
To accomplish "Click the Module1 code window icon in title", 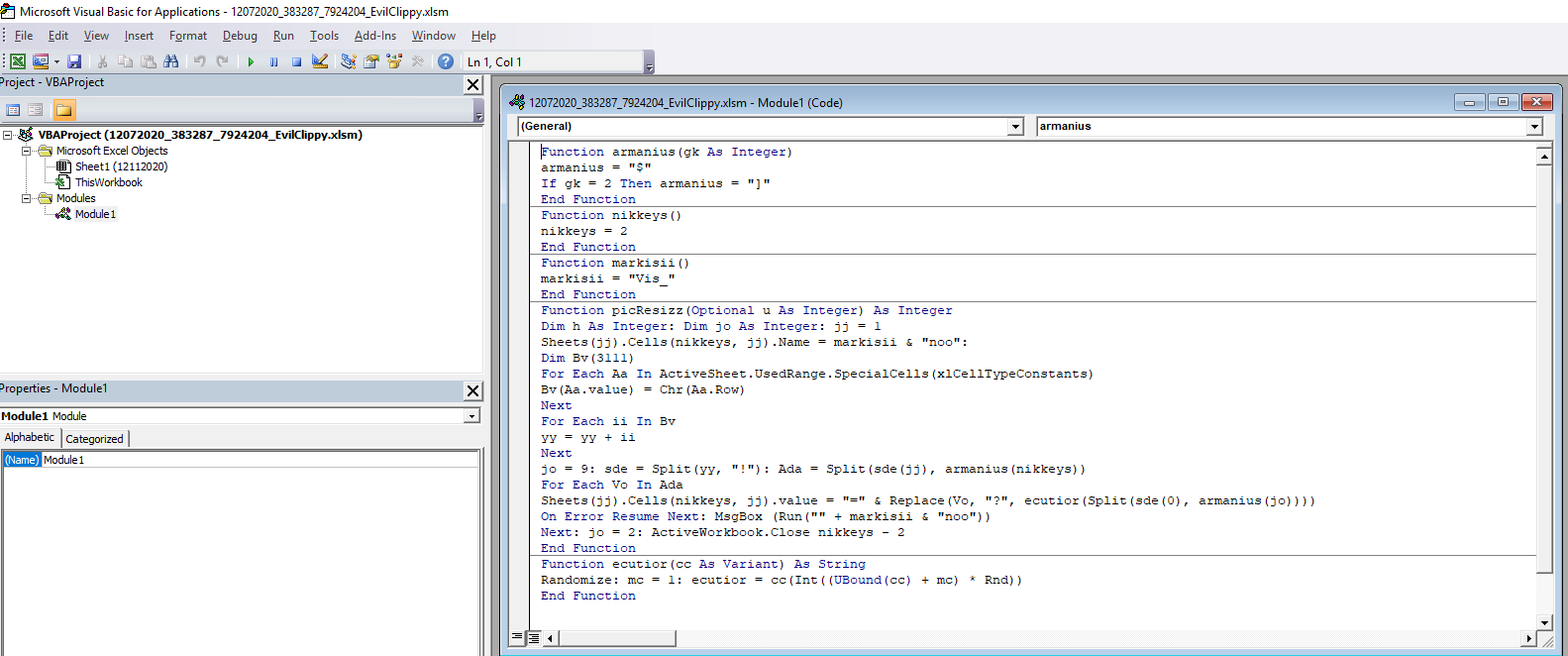I will click(x=517, y=102).
